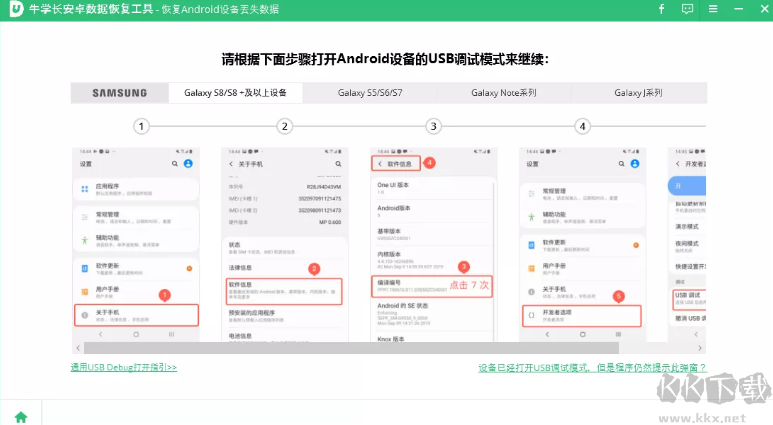Click the app logo in title bar
The image size is (773, 425).
[16, 9]
